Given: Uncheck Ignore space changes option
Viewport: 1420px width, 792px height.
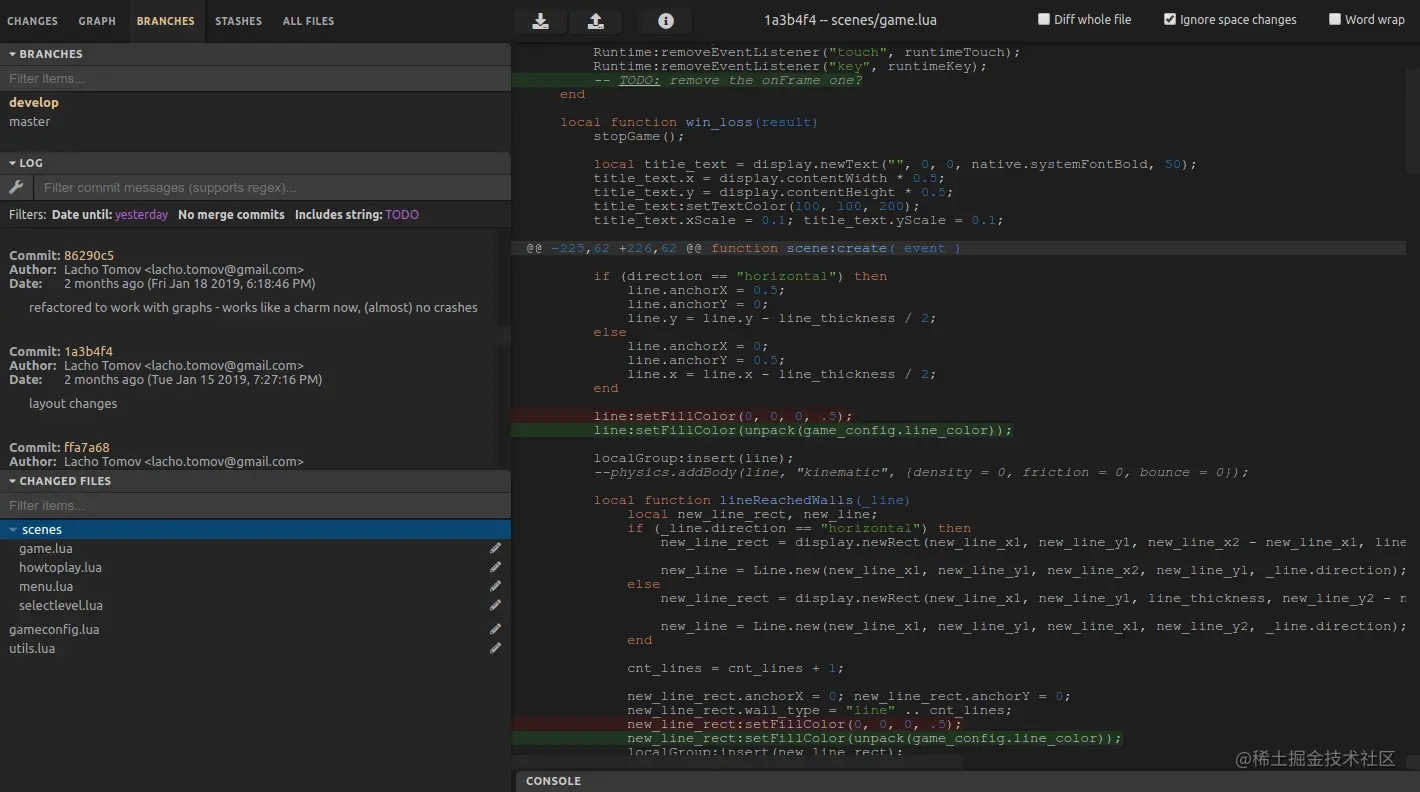Looking at the screenshot, I should click(1170, 19).
